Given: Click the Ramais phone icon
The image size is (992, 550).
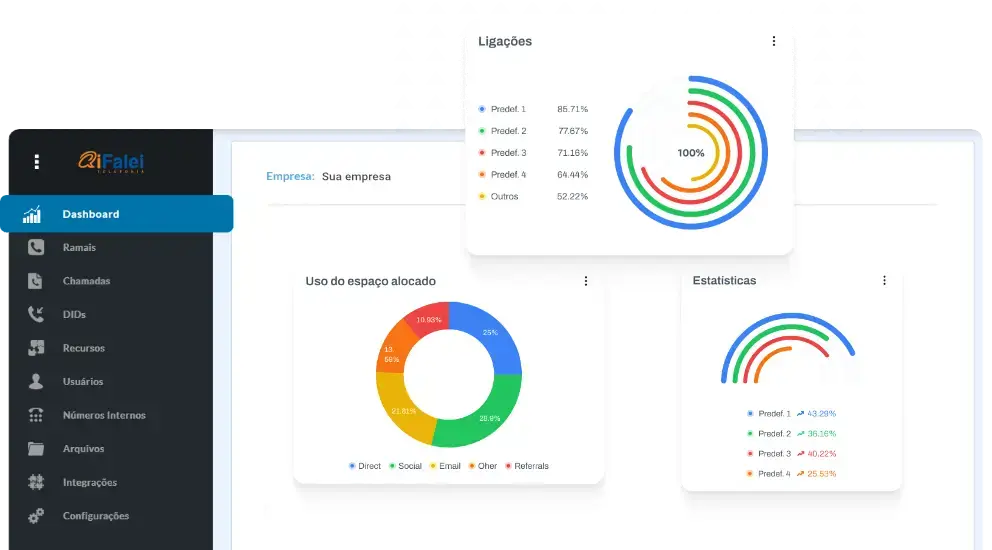Looking at the screenshot, I should coord(36,247).
